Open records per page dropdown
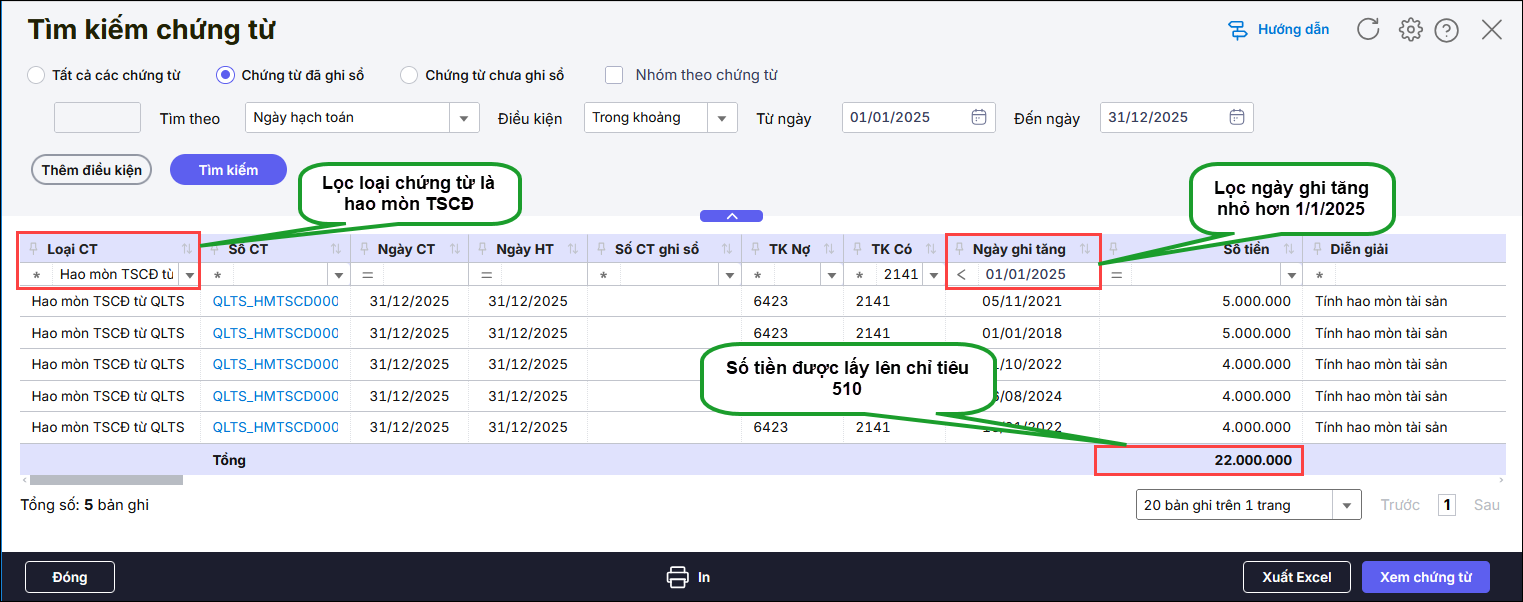 [x=1348, y=505]
